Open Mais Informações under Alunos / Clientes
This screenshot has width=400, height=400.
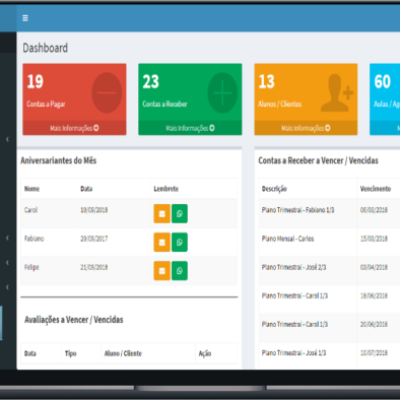click(x=306, y=128)
